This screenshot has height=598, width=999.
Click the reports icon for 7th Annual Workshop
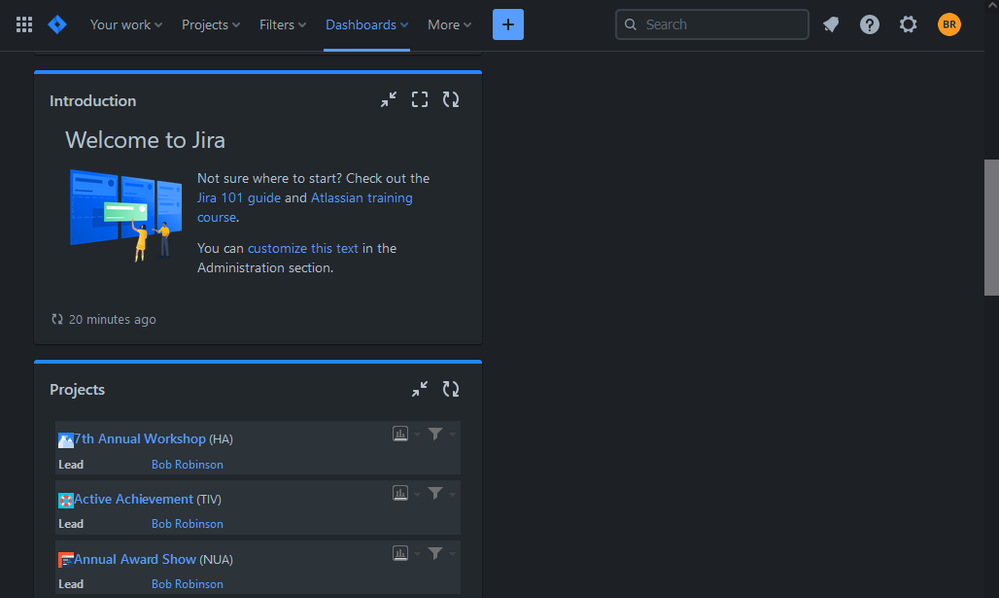tap(400, 433)
